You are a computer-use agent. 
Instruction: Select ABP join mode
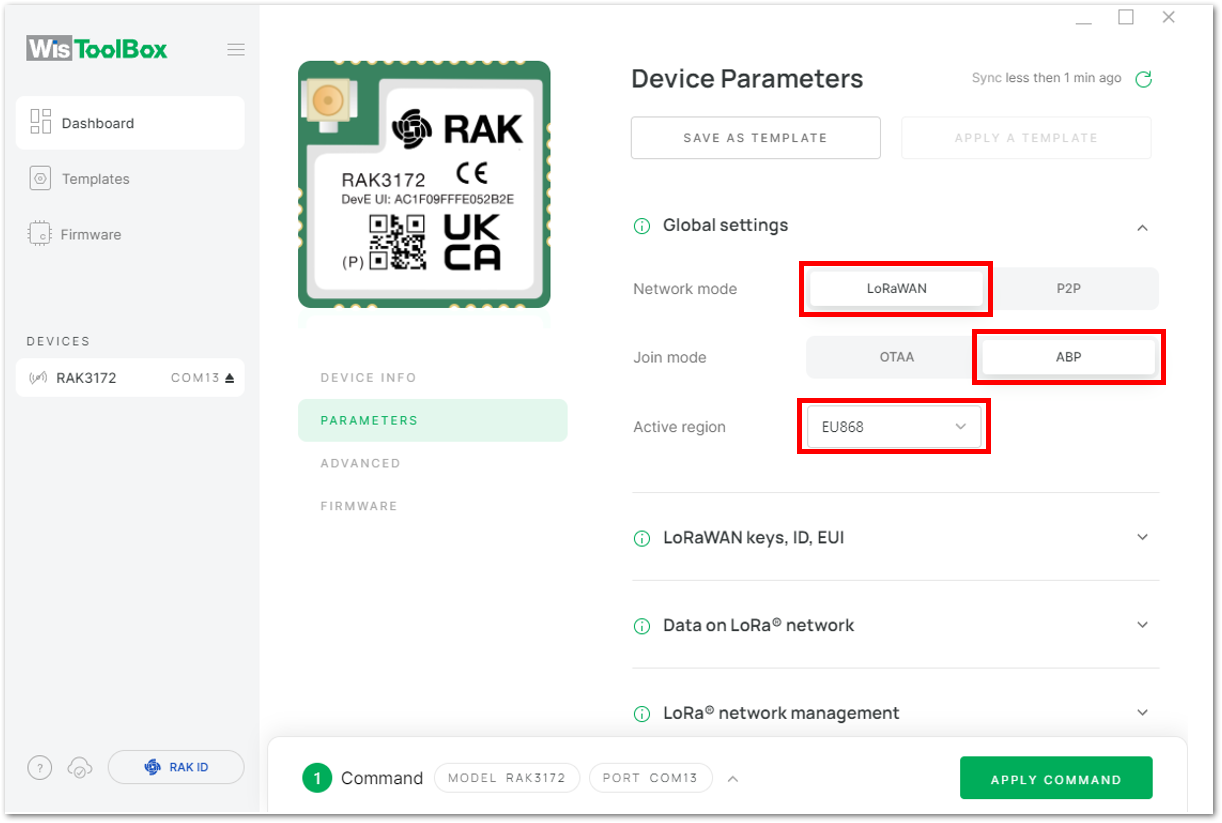(x=1069, y=357)
